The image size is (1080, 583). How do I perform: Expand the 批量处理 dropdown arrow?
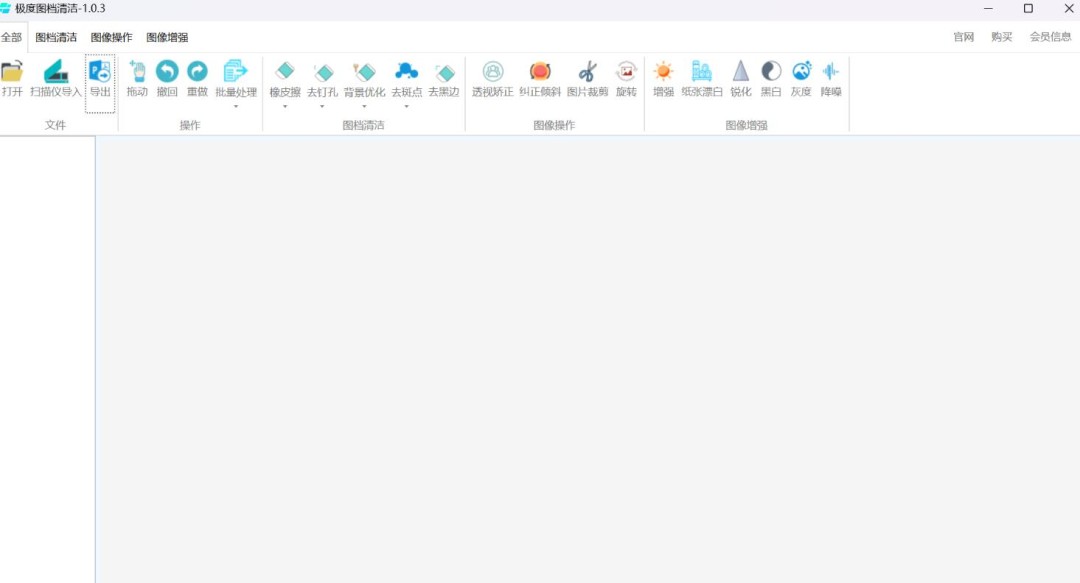[236, 106]
